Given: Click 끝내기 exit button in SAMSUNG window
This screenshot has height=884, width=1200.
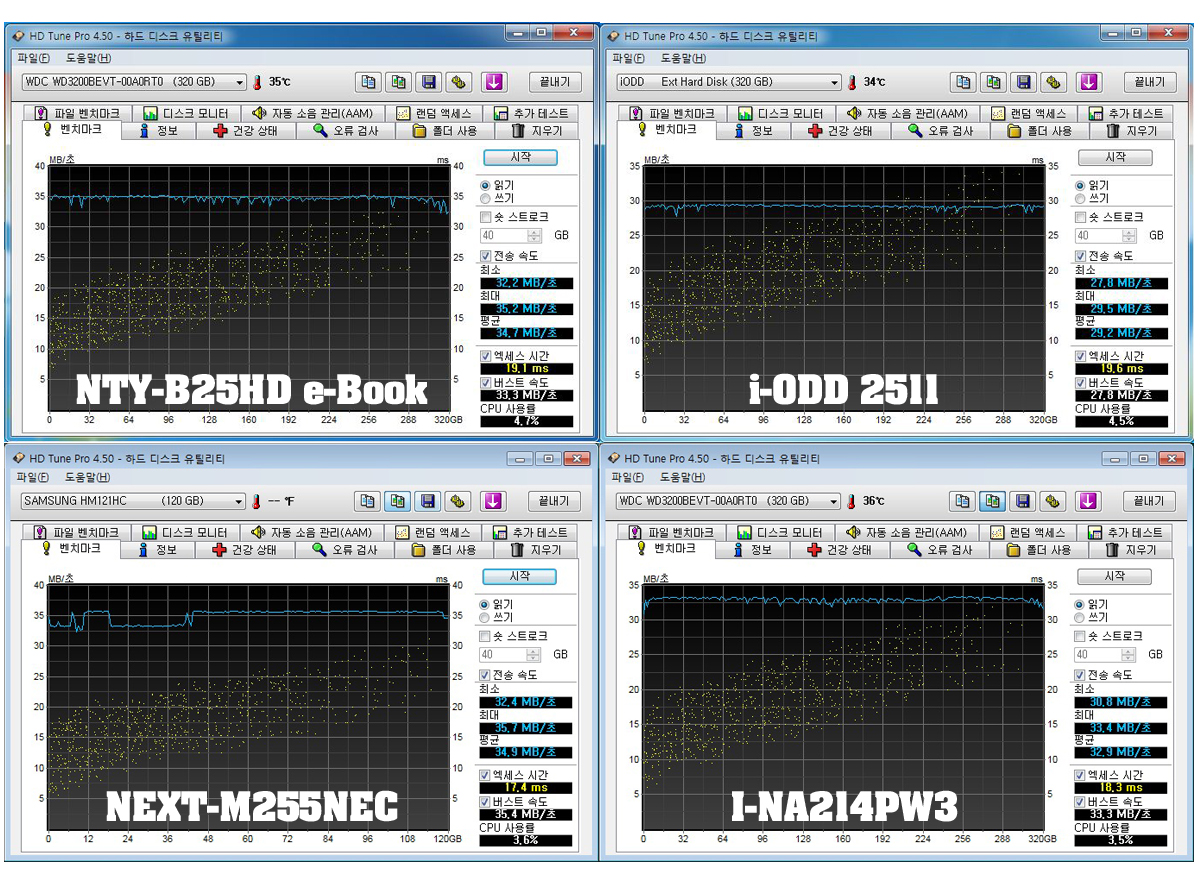Looking at the screenshot, I should (x=553, y=501).
